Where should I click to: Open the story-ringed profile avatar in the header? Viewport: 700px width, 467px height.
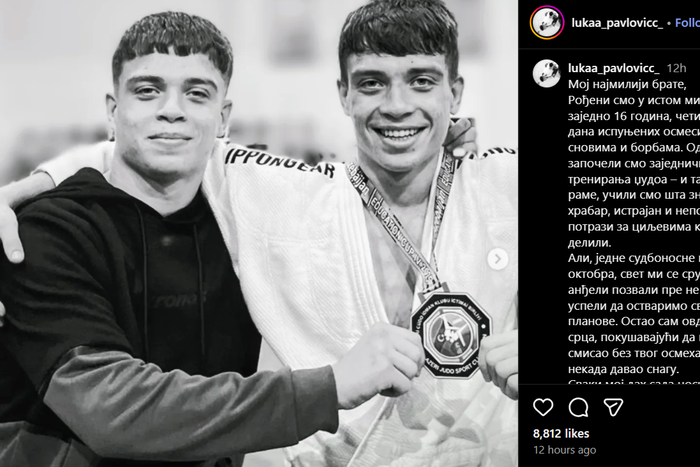tap(547, 22)
